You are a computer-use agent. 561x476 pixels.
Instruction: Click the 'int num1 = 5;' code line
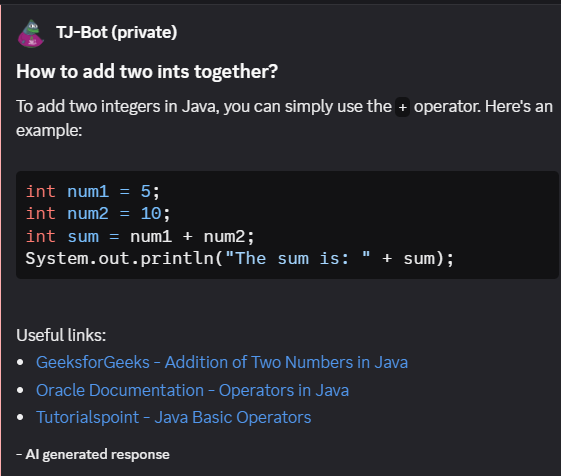point(93,191)
